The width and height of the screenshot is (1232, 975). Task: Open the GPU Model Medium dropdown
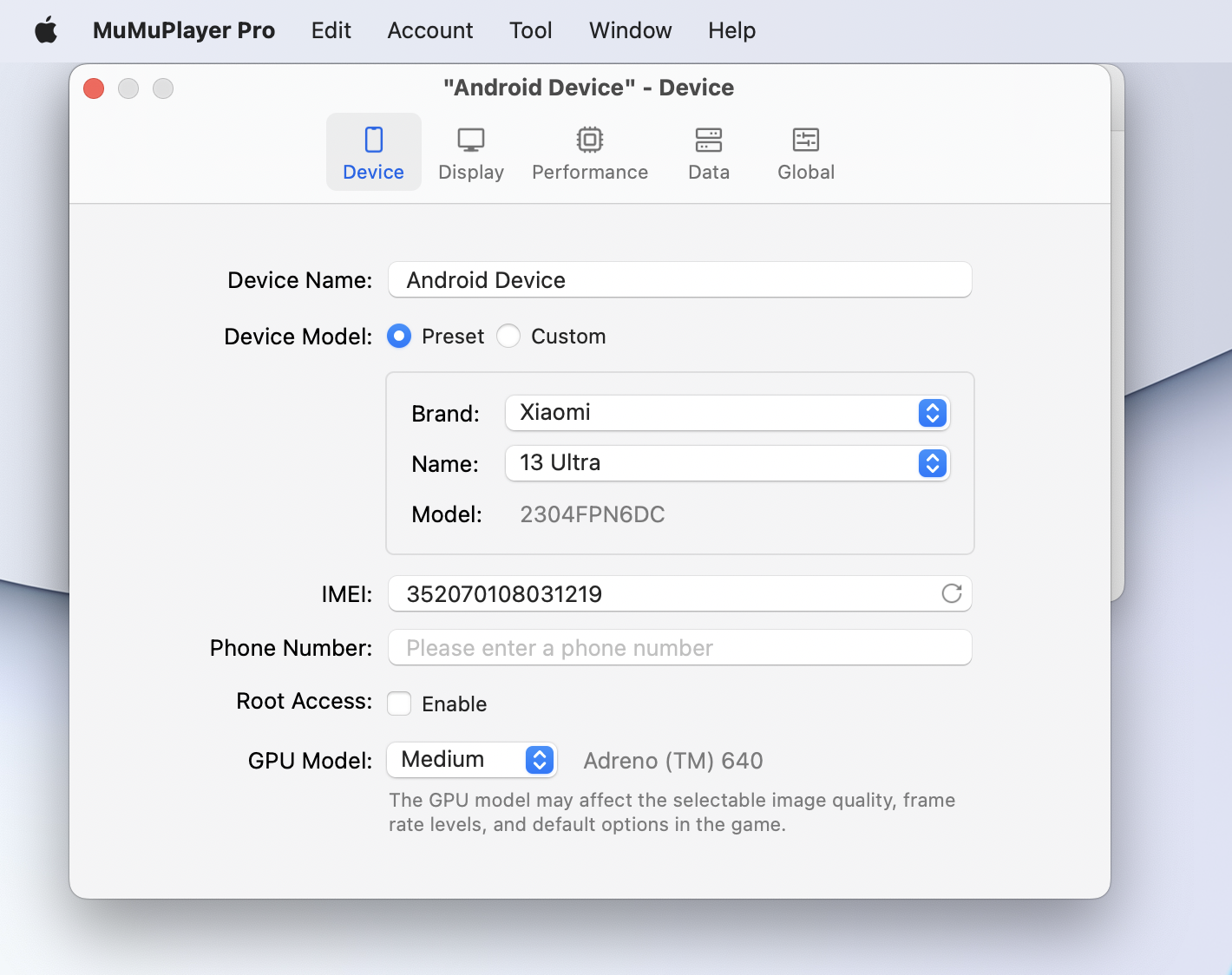pyautogui.click(x=472, y=760)
